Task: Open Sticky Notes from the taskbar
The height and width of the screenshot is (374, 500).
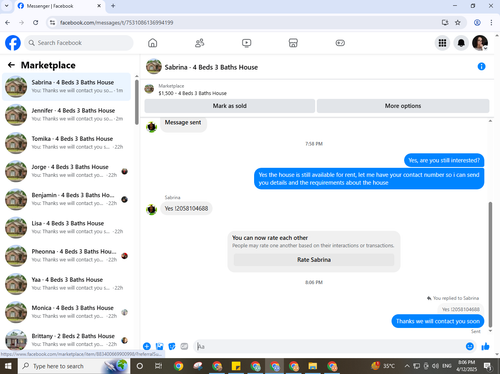Action: click(x=236, y=366)
